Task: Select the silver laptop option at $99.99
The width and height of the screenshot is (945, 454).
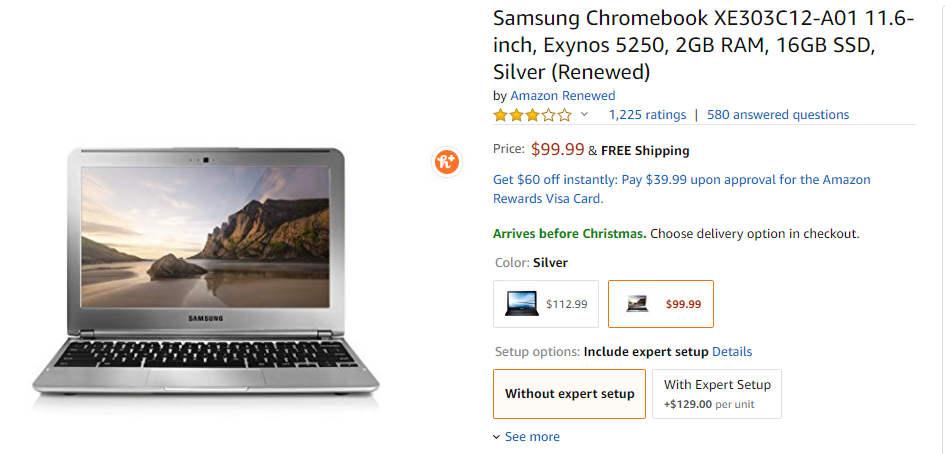Action: point(661,304)
